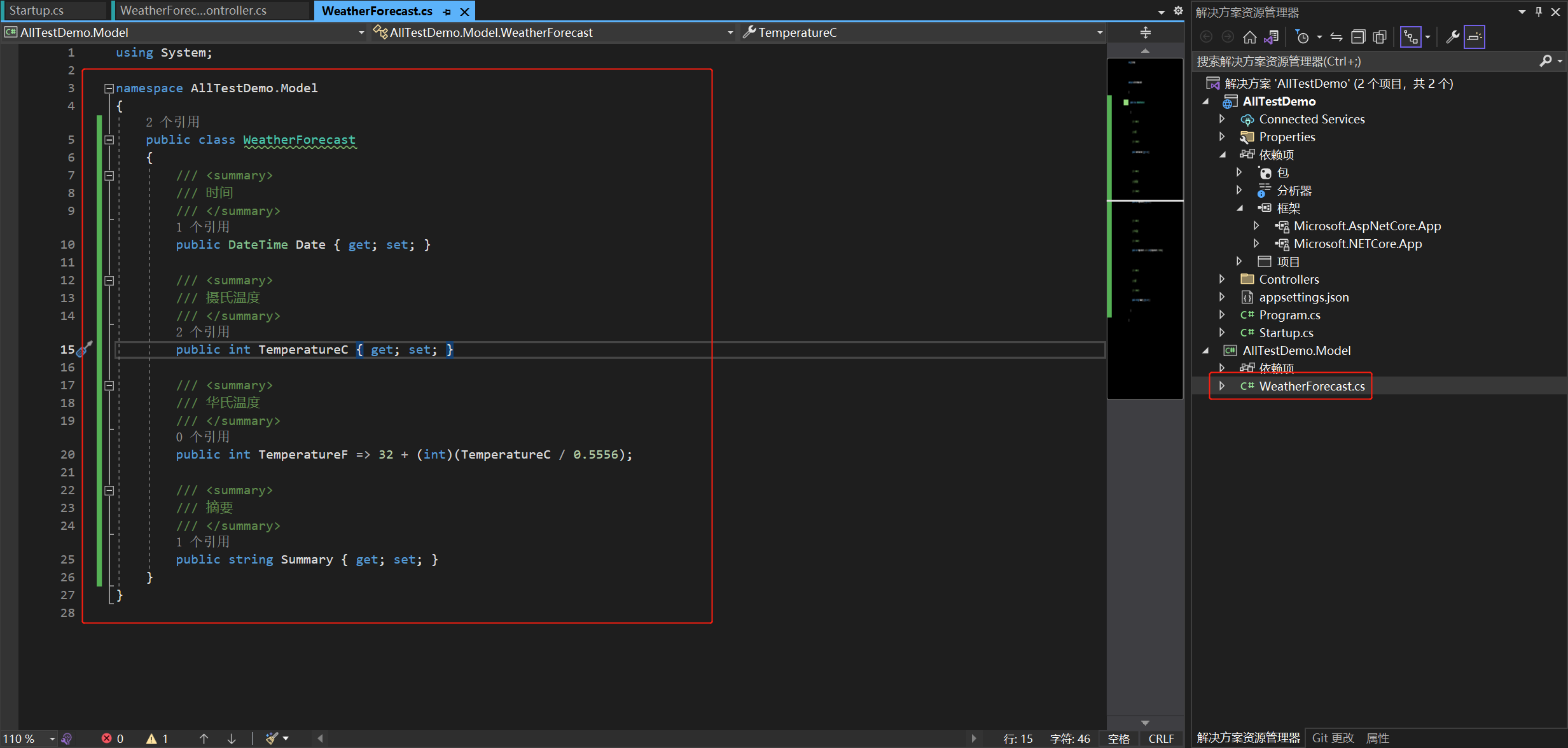
Task: Click the quick actions screwdriver on line 15
Action: 85,349
